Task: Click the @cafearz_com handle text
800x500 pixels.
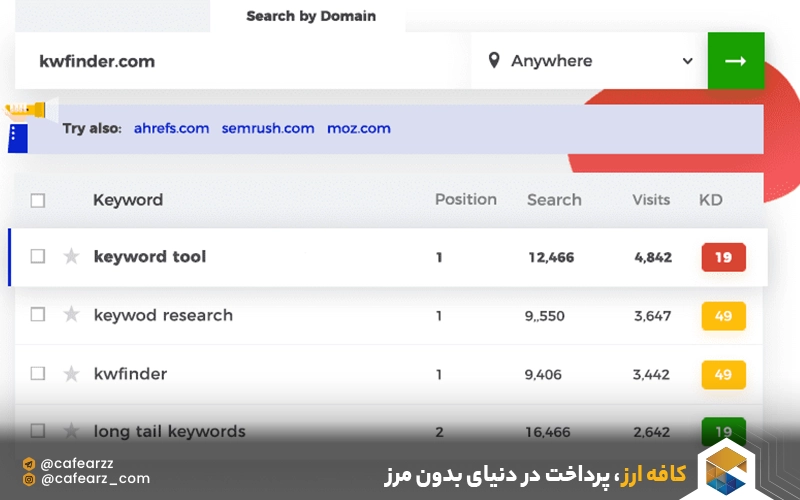Action: 95,479
